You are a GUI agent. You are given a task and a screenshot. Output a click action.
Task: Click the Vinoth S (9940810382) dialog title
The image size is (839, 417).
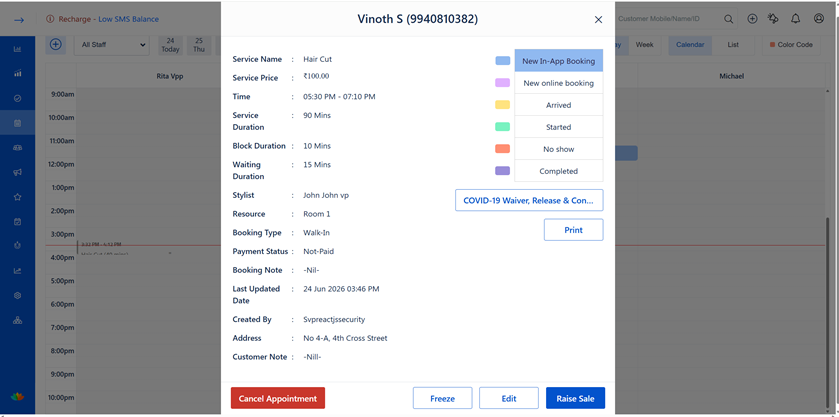pyautogui.click(x=417, y=19)
